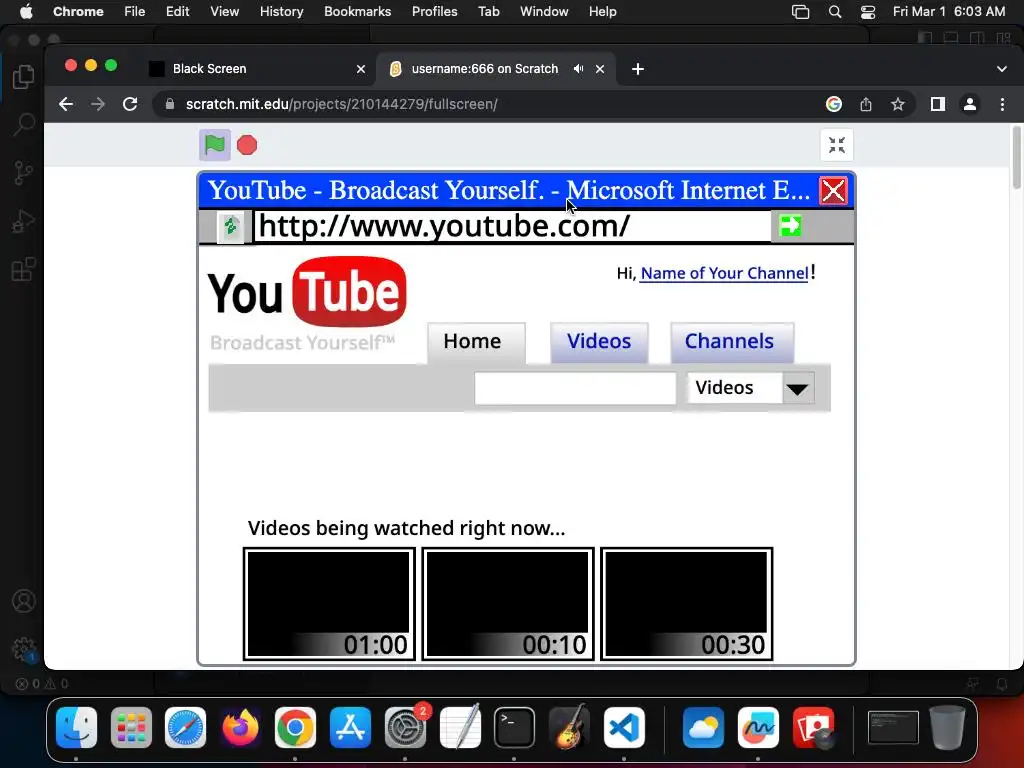The width and height of the screenshot is (1024, 768).
Task: Open System Settings from the Dock
Action: (405, 727)
